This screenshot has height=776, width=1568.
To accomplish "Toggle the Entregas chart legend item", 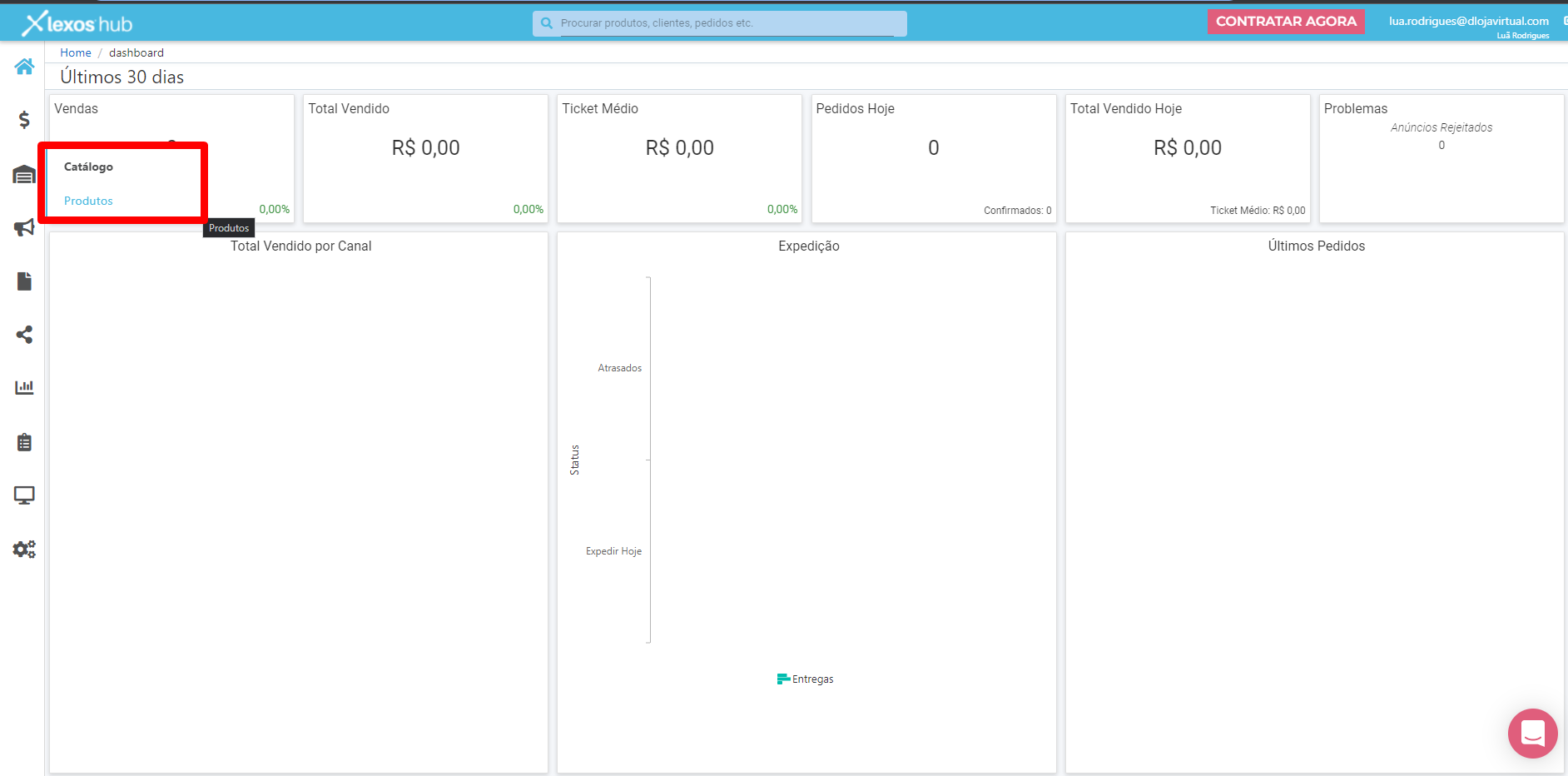I will [x=805, y=679].
